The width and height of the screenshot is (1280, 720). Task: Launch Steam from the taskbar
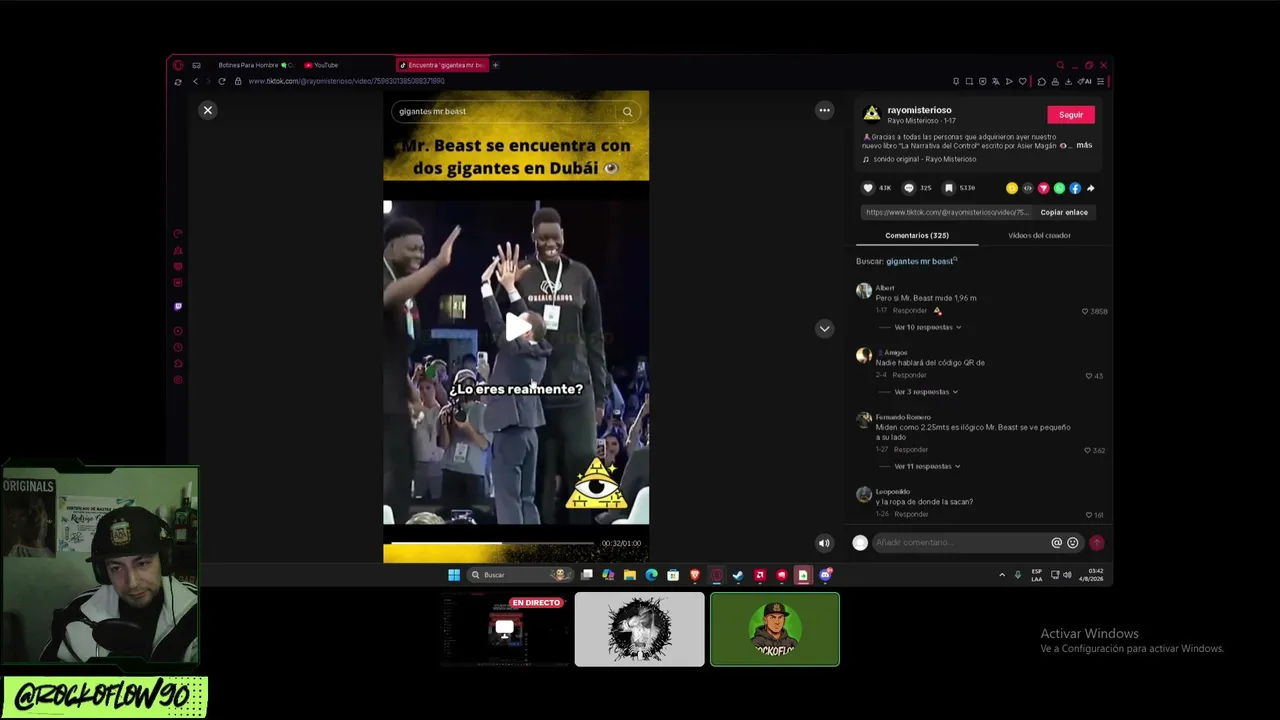click(738, 575)
